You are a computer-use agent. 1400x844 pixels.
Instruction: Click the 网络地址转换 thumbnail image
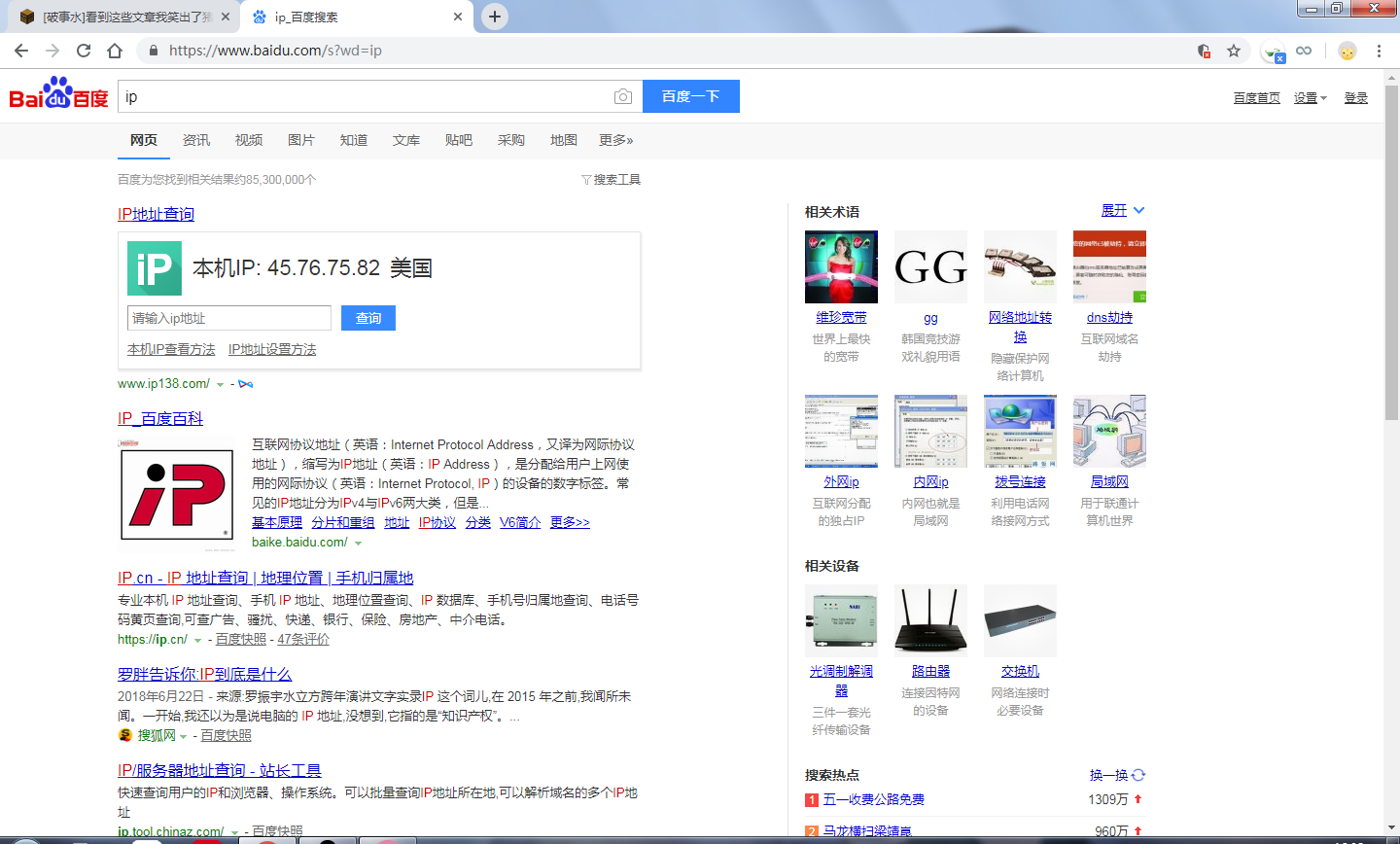click(1020, 266)
